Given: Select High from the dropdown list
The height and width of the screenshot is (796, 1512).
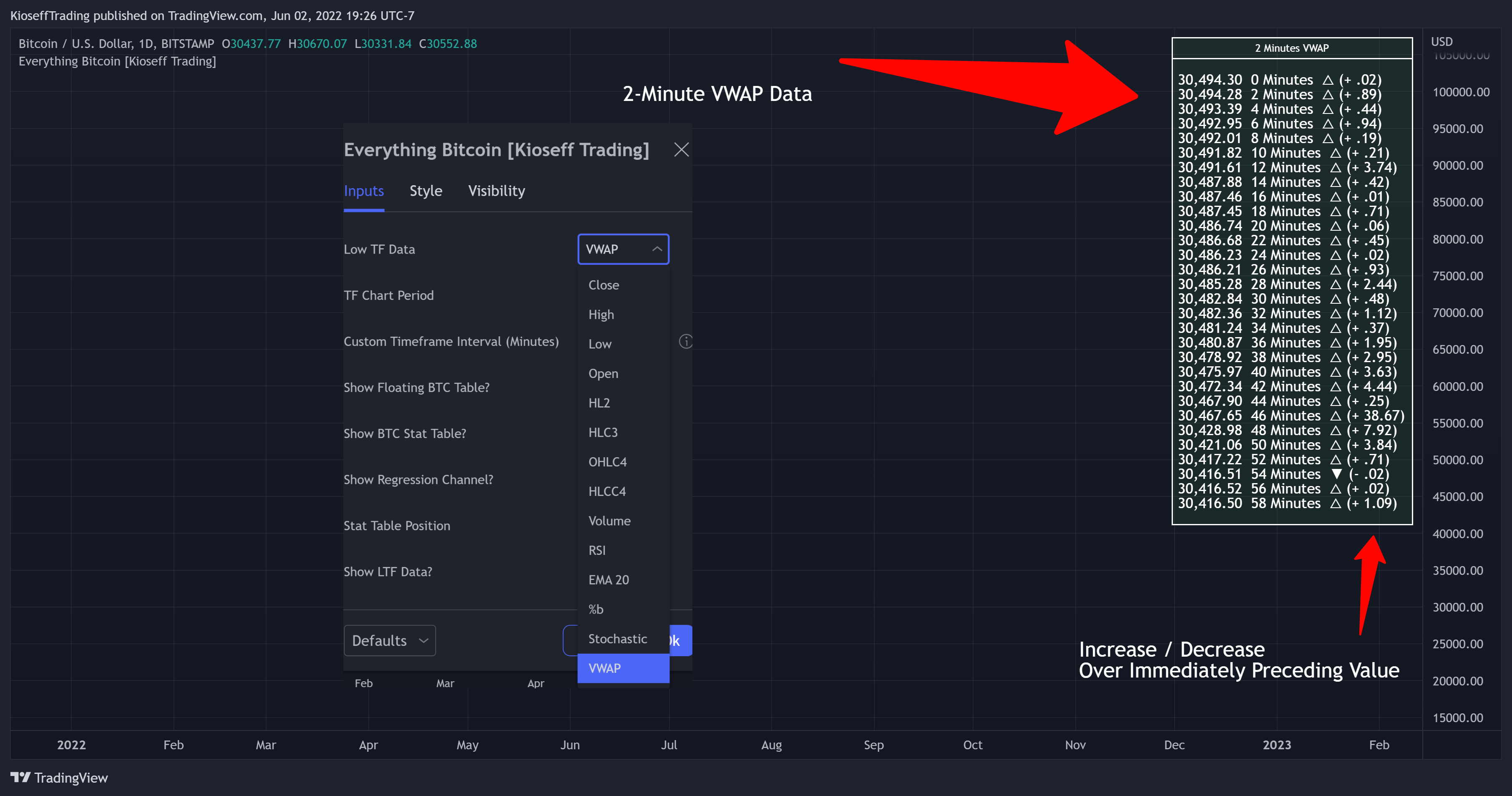Looking at the screenshot, I should [623, 314].
